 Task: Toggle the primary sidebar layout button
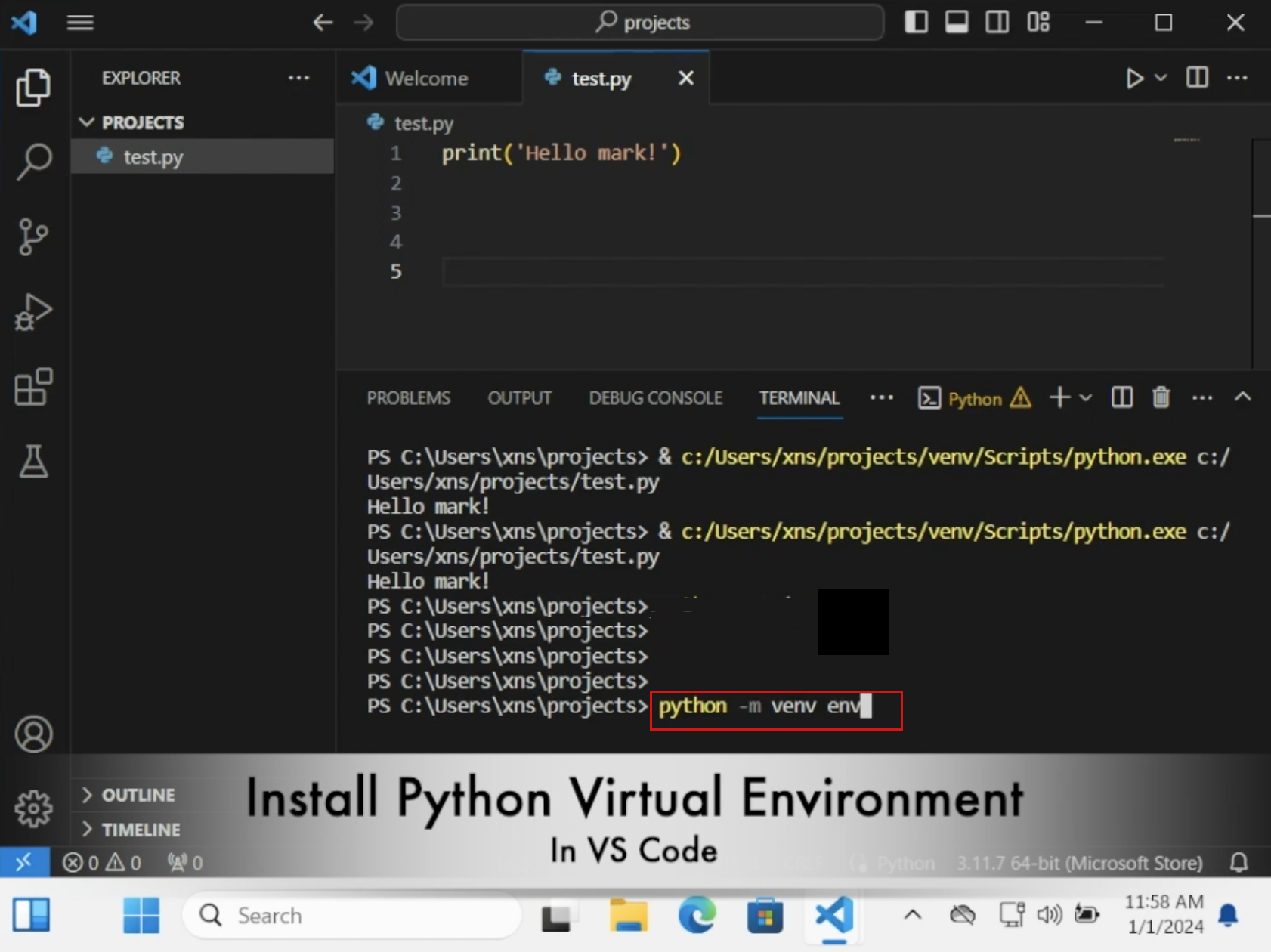(916, 22)
